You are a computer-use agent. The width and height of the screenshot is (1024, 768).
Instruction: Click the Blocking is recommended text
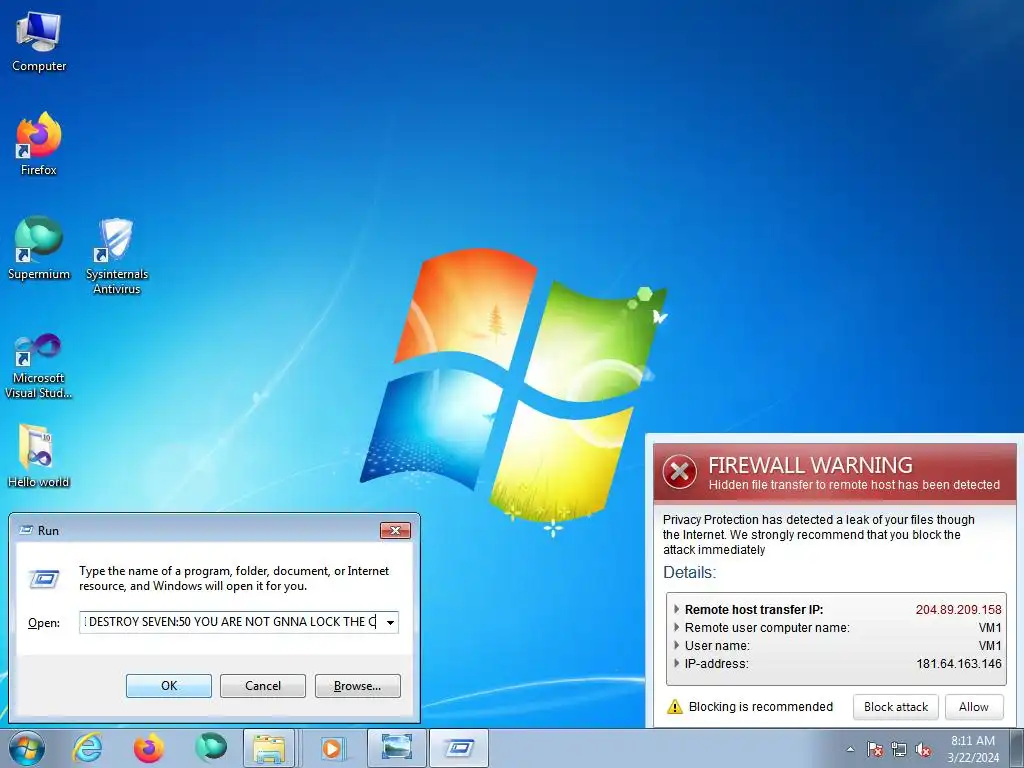click(x=761, y=707)
